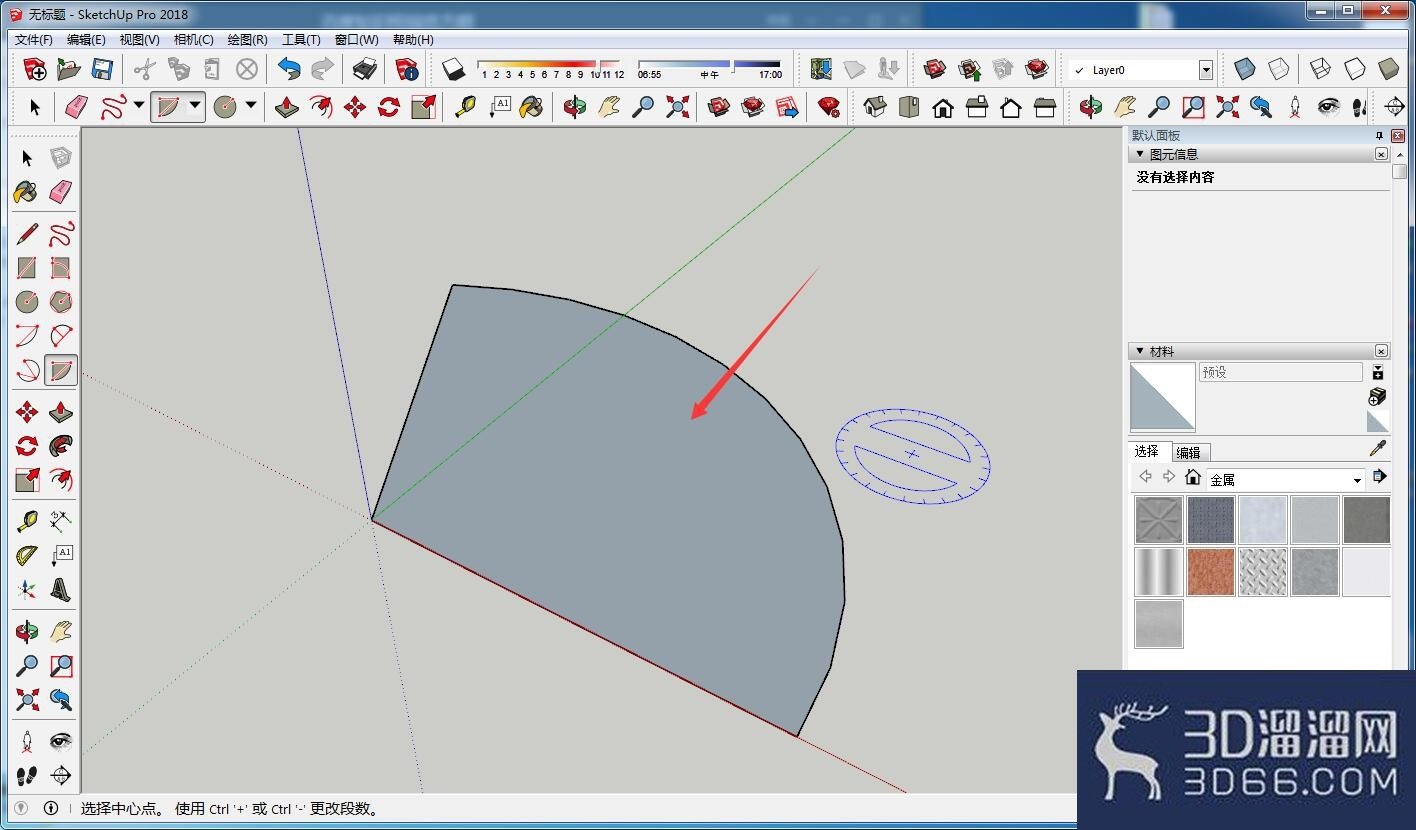Screen dimensions: 1416x830
Task: Open the 绘图(R) menu
Action: tap(247, 39)
